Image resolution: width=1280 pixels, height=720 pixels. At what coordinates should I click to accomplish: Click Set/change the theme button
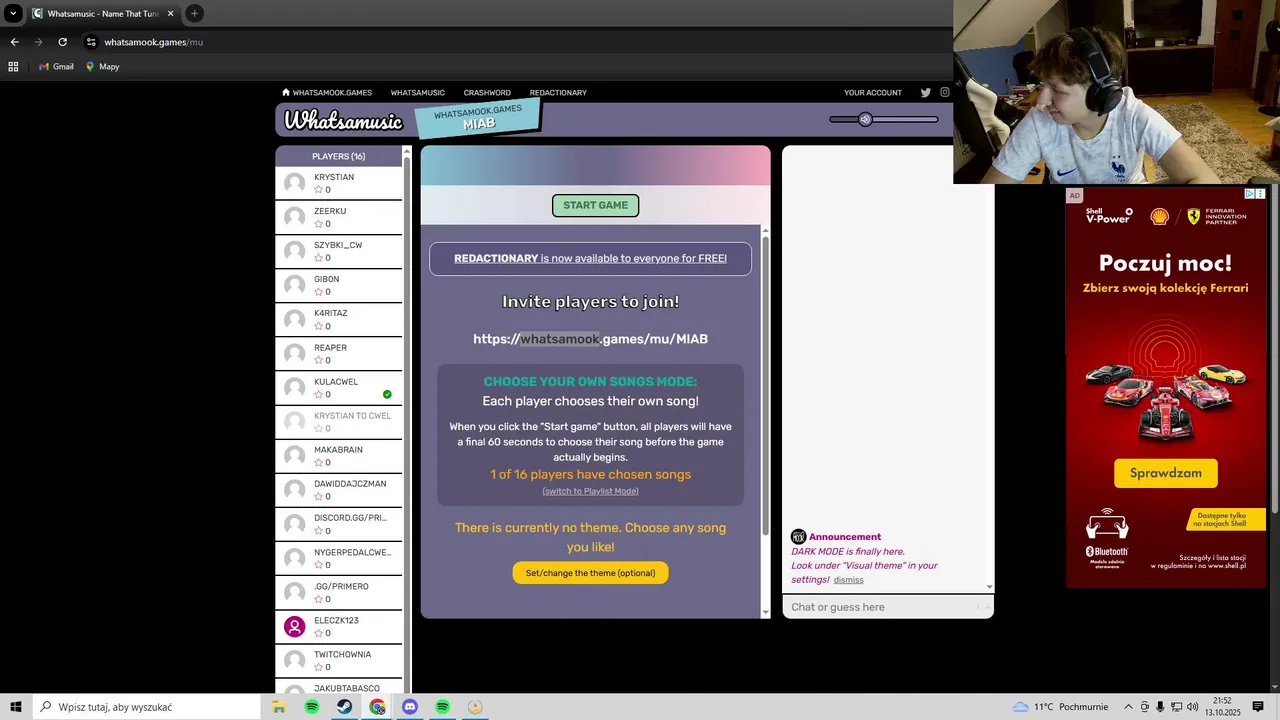[x=590, y=573]
